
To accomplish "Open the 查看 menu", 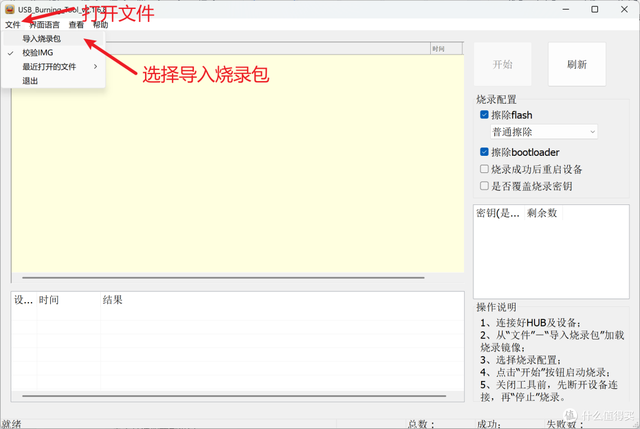I will pos(76,25).
